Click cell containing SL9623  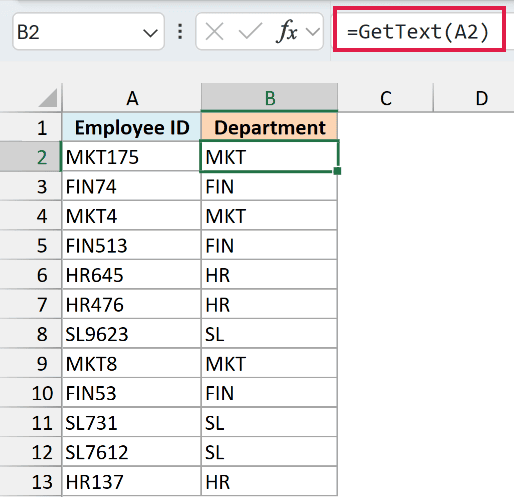click(132, 334)
